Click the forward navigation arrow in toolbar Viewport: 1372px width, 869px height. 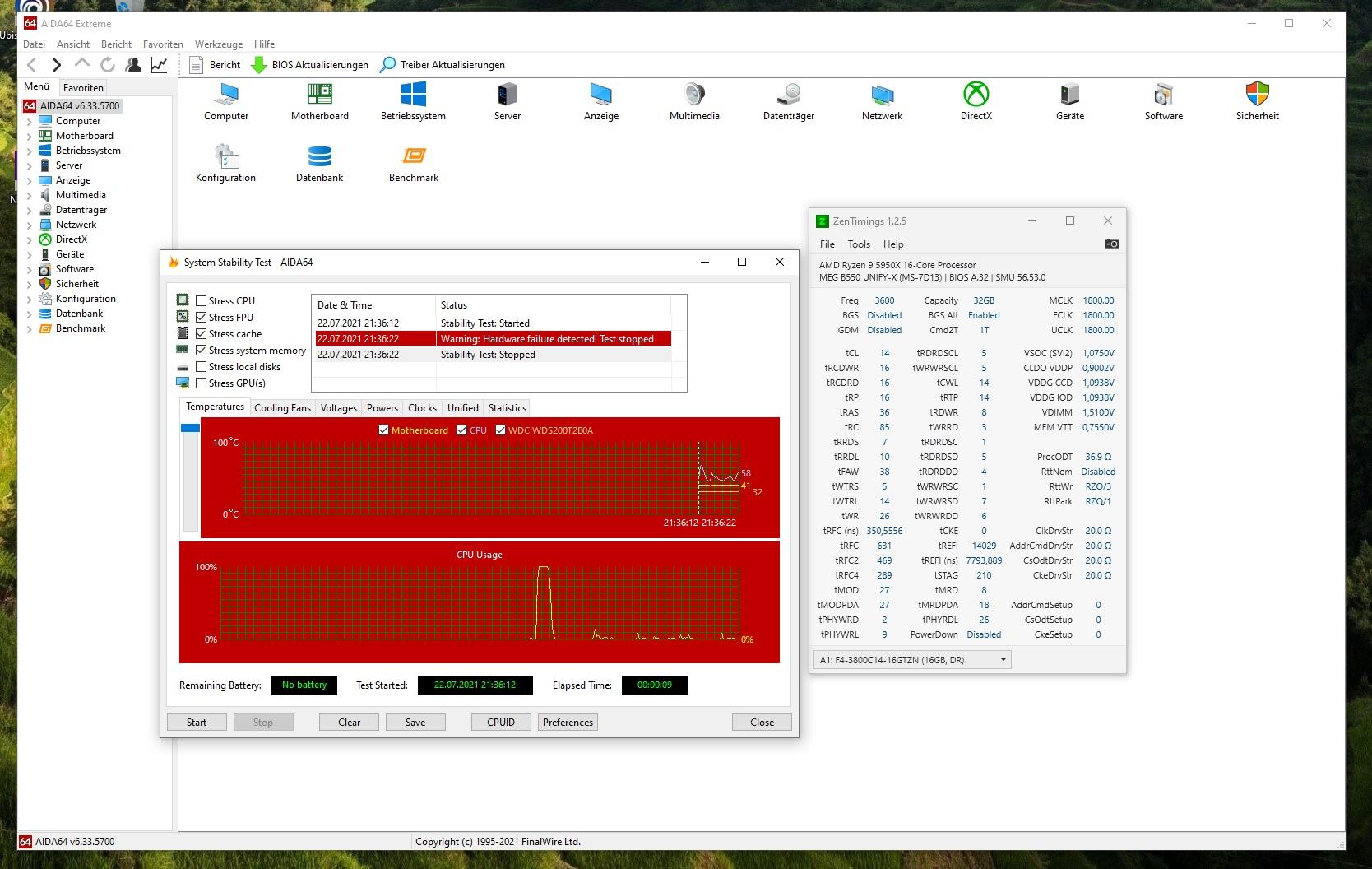(56, 65)
